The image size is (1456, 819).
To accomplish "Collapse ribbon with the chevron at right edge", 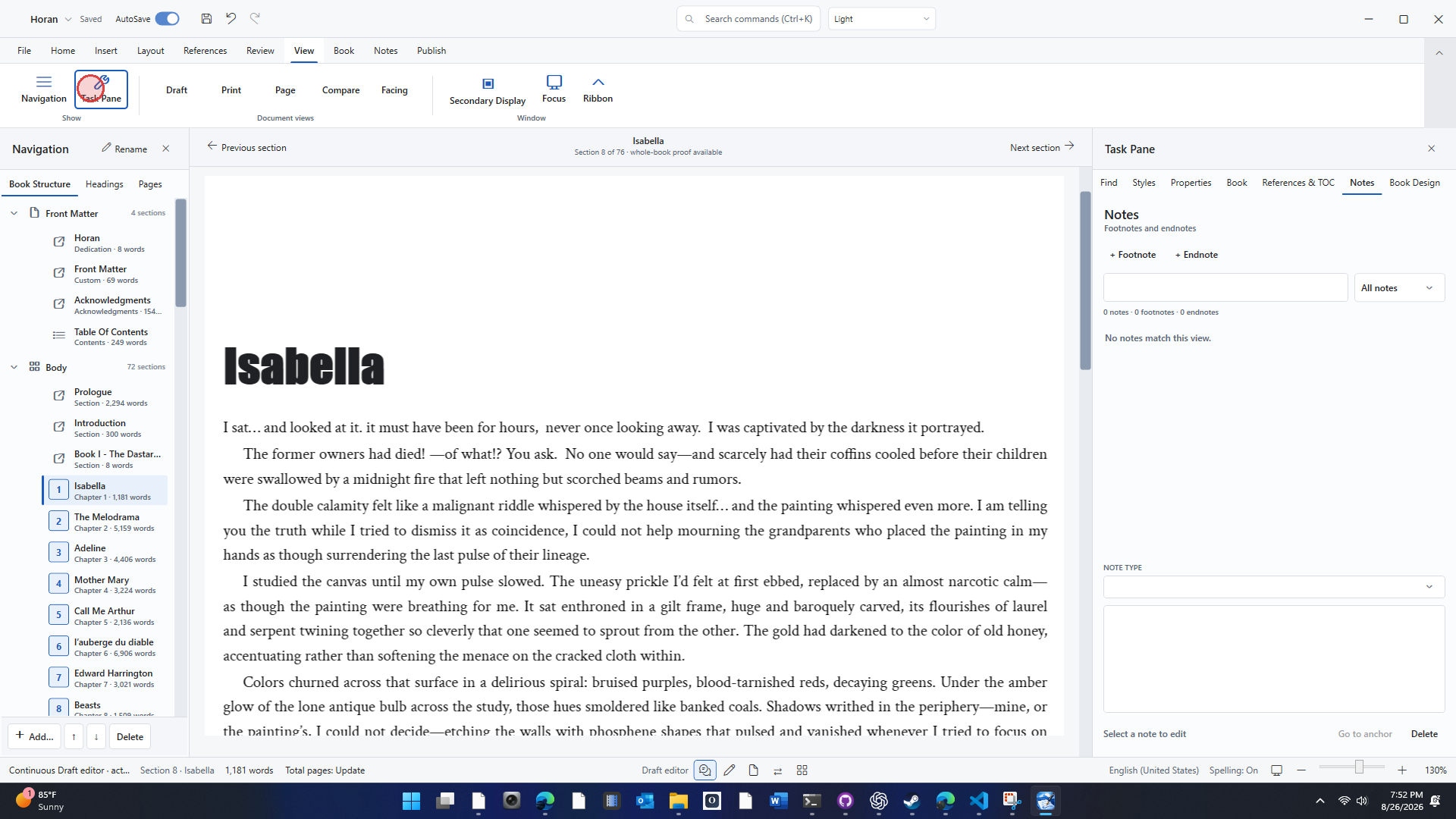I will click(x=1439, y=52).
